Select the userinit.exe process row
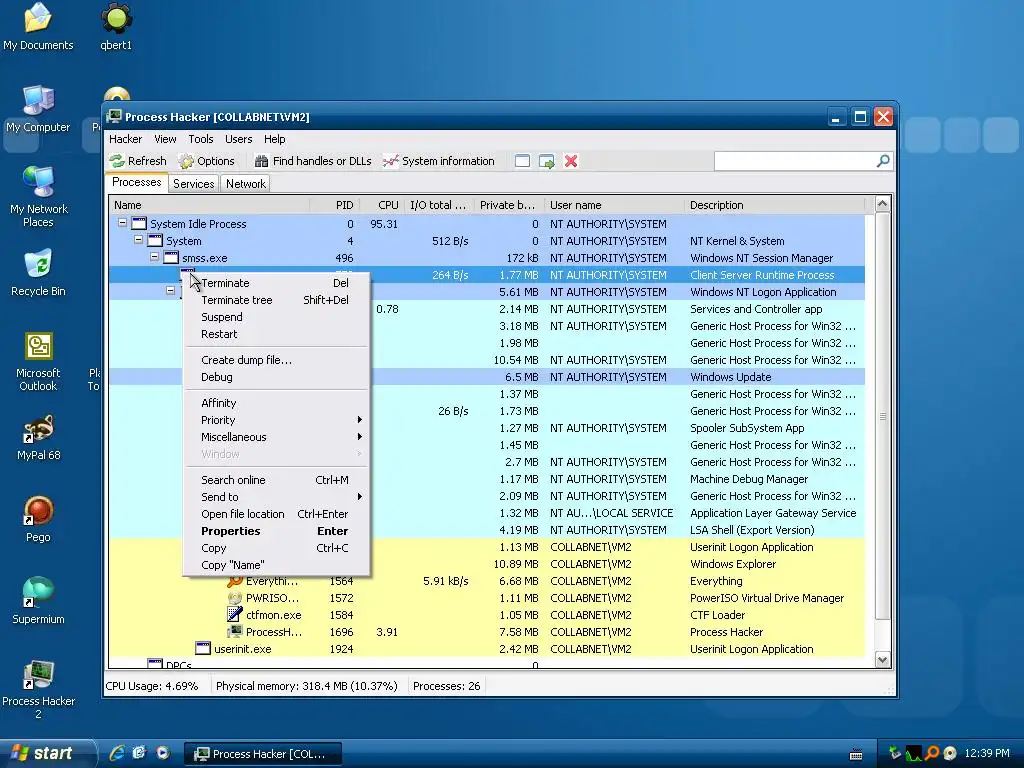The image size is (1024, 768). [x=487, y=649]
